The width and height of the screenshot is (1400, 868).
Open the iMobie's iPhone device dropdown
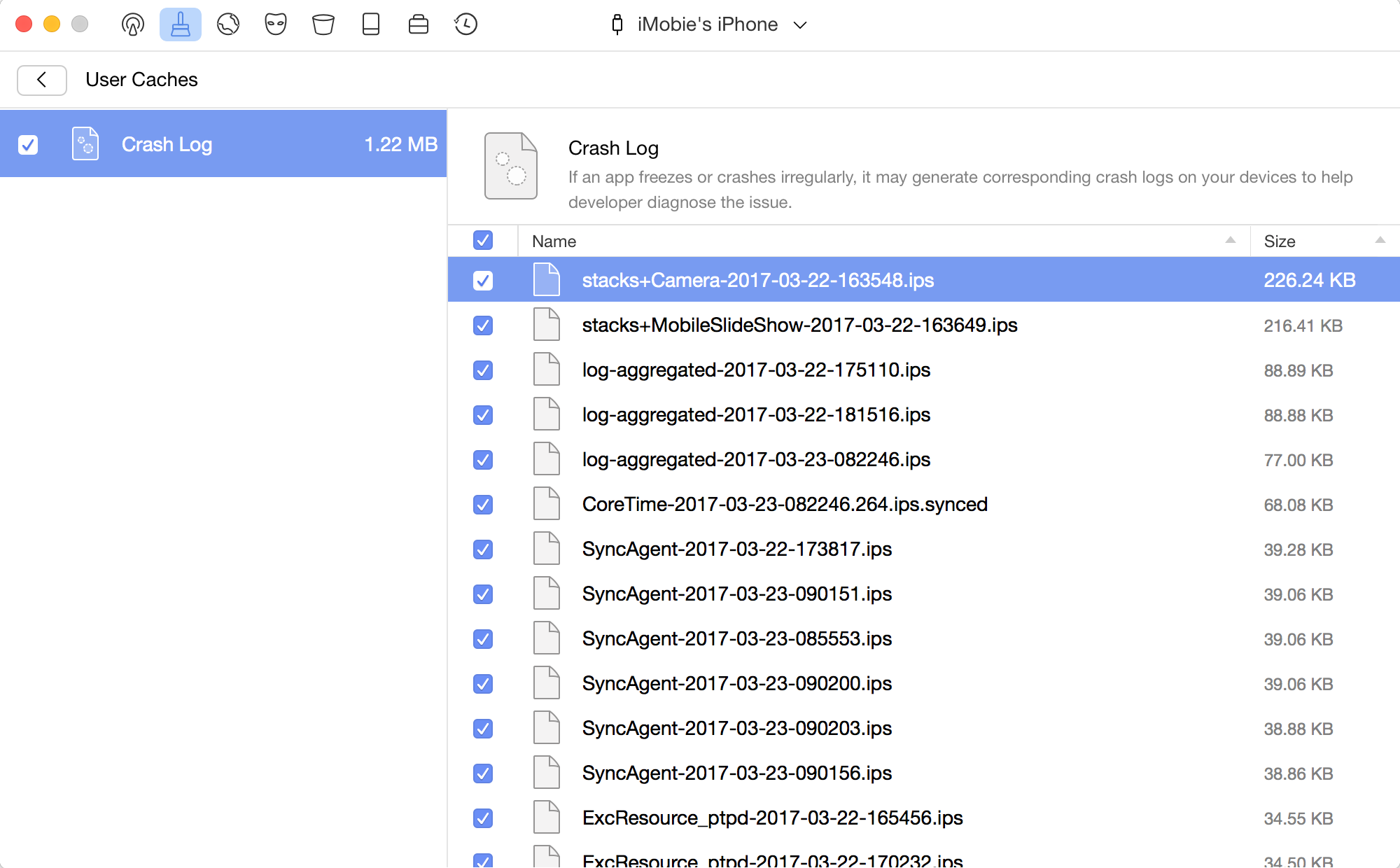click(x=708, y=24)
